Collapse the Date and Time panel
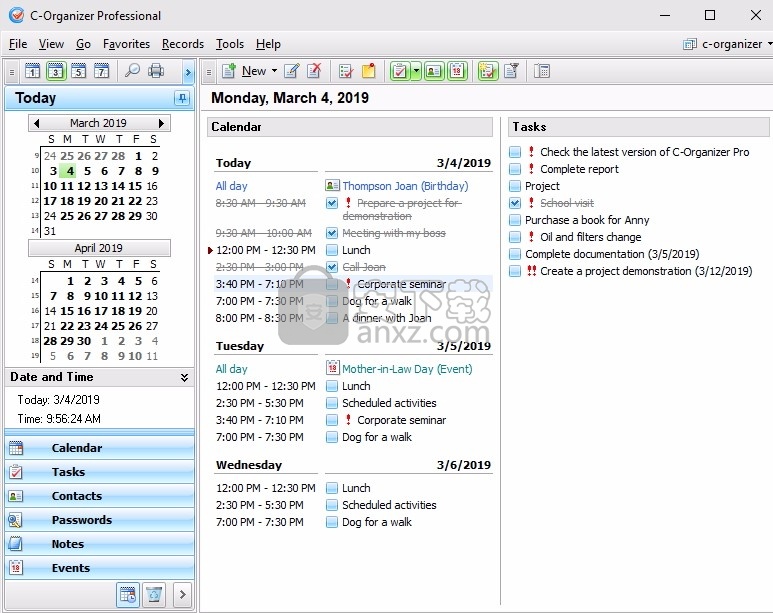773x613 pixels. 184,378
